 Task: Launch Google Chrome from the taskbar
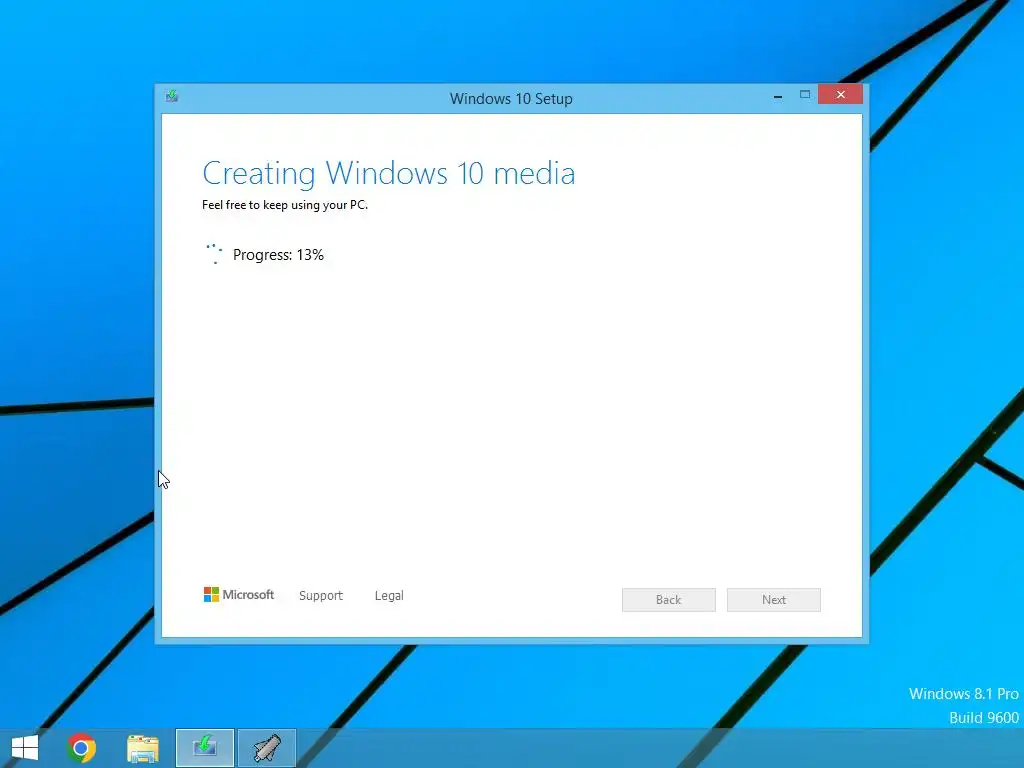[x=82, y=748]
